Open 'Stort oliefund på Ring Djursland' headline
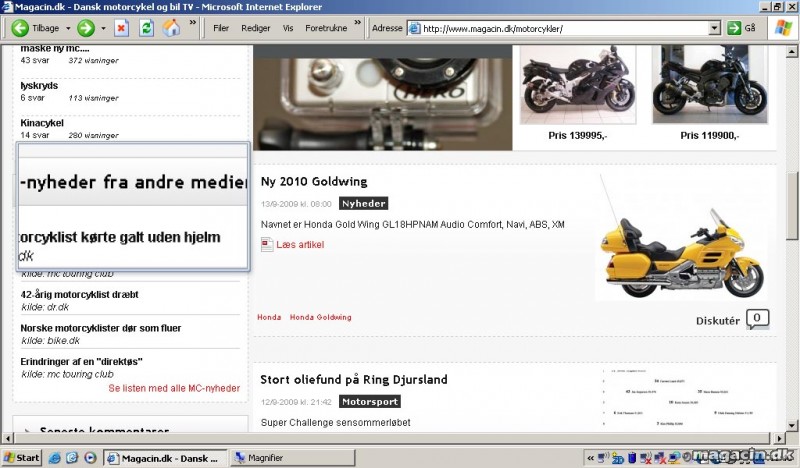The height and width of the screenshot is (468, 800). tap(354, 380)
